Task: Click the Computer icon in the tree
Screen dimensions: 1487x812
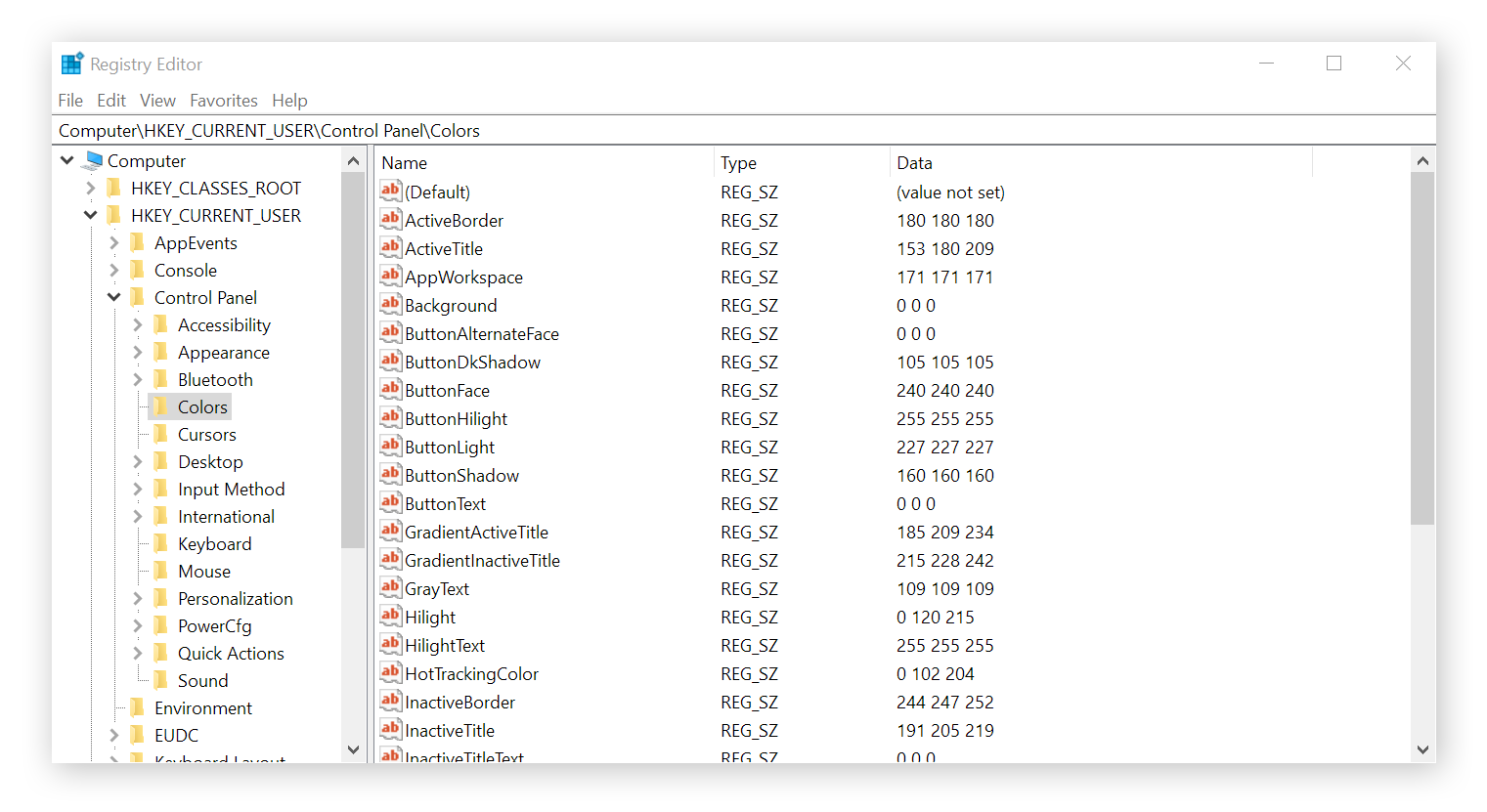Action: coord(94,160)
